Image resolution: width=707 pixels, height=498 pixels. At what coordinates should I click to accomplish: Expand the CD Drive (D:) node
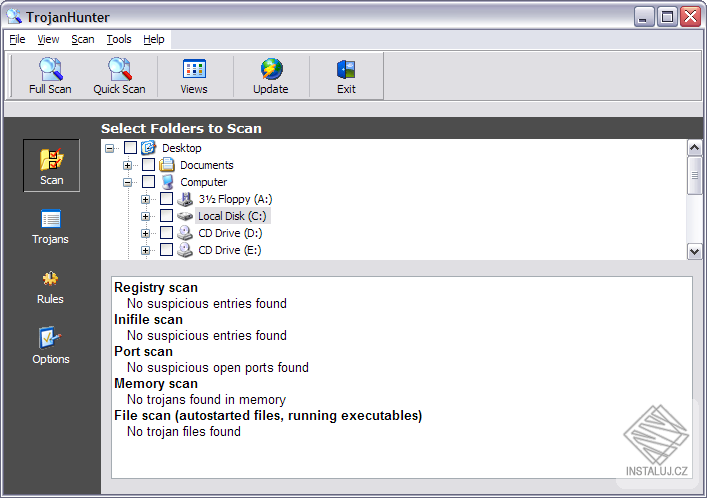tap(145, 233)
